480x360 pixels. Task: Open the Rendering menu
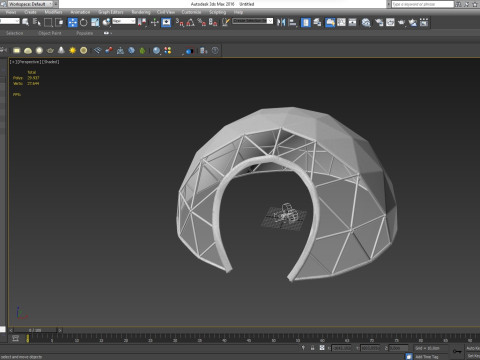[141, 12]
